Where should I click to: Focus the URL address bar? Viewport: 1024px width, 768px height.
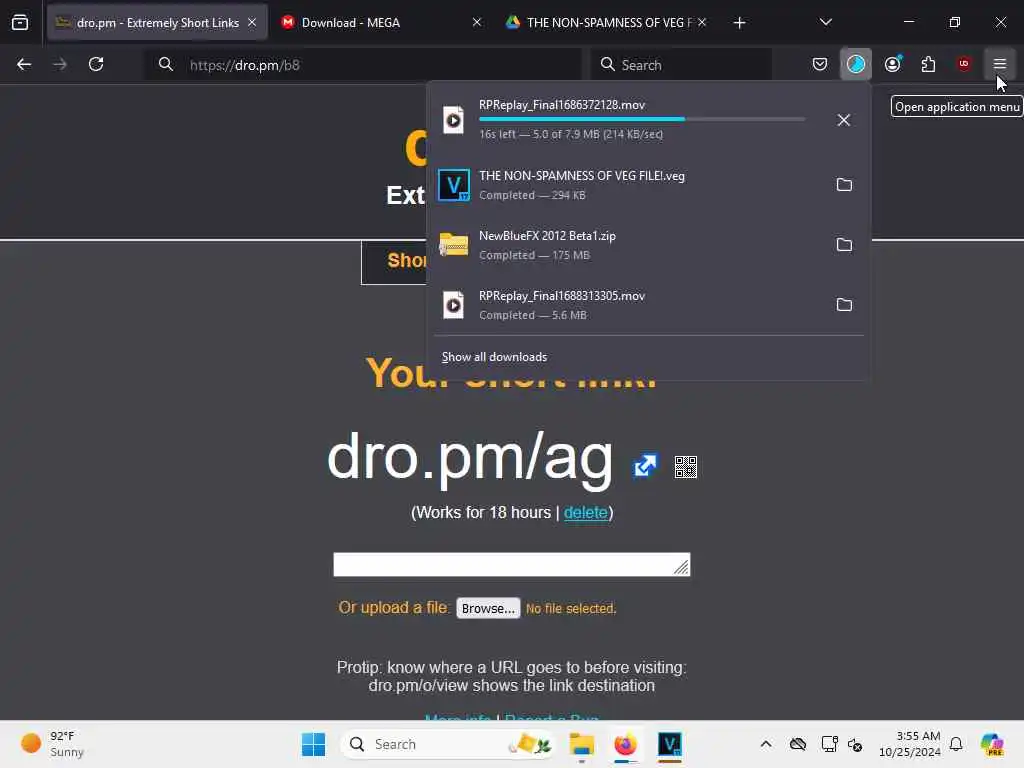pyautogui.click(x=363, y=65)
